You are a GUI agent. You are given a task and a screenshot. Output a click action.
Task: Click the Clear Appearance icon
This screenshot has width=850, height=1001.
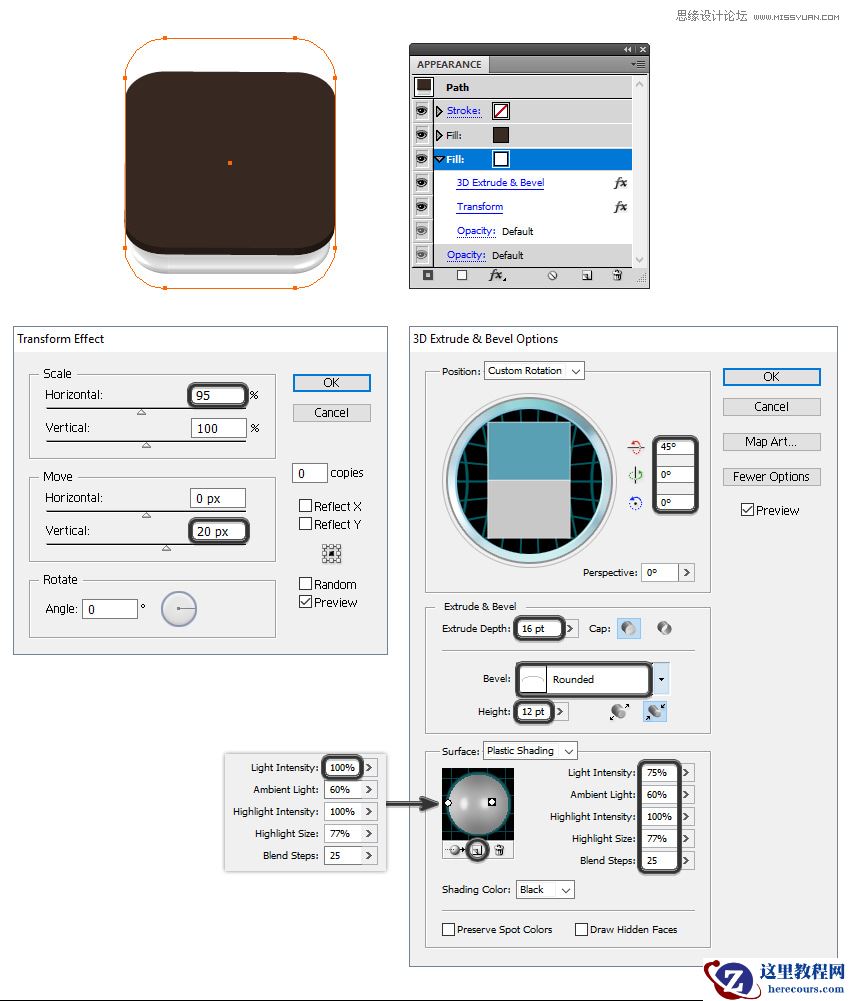[552, 276]
